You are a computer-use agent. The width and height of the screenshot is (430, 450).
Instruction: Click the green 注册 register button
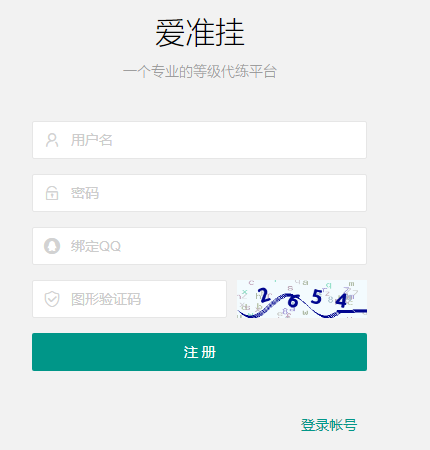pyautogui.click(x=199, y=352)
